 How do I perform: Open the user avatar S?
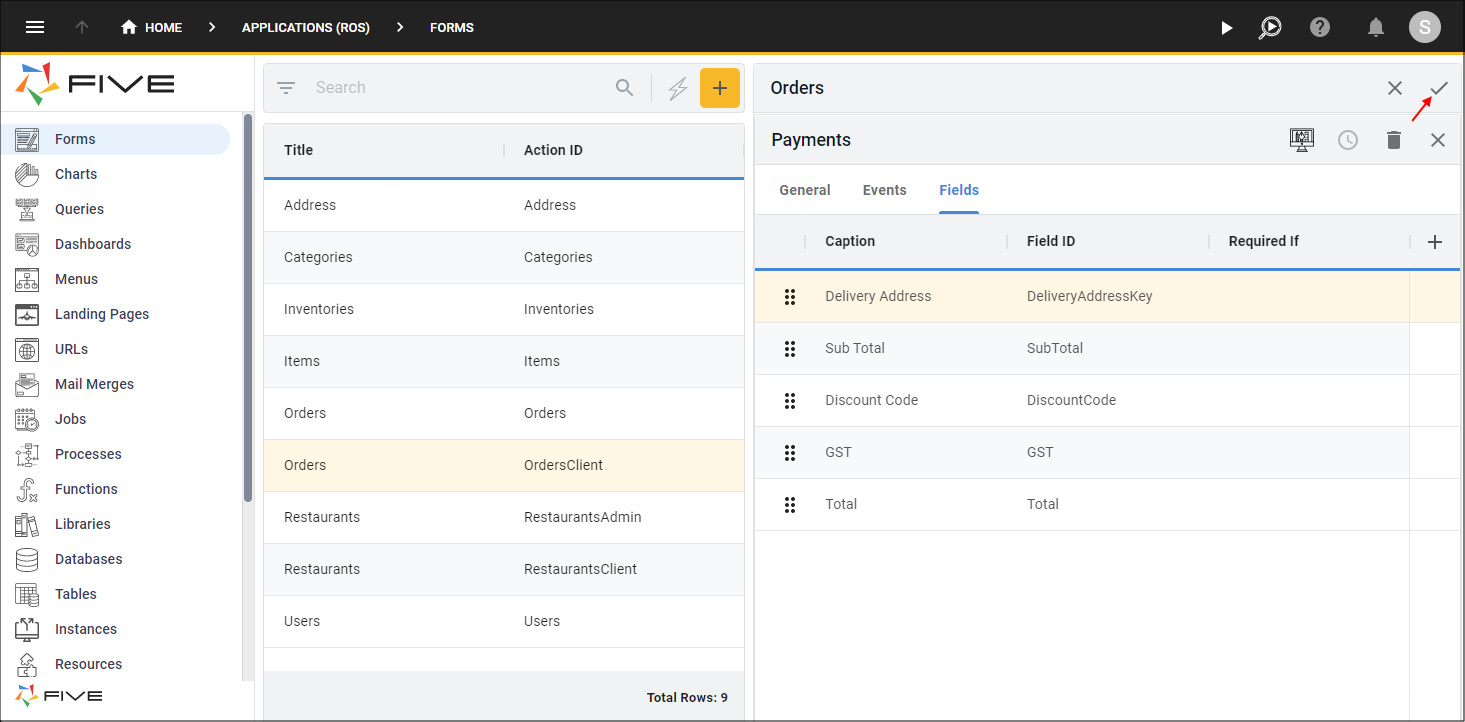[x=1424, y=27]
